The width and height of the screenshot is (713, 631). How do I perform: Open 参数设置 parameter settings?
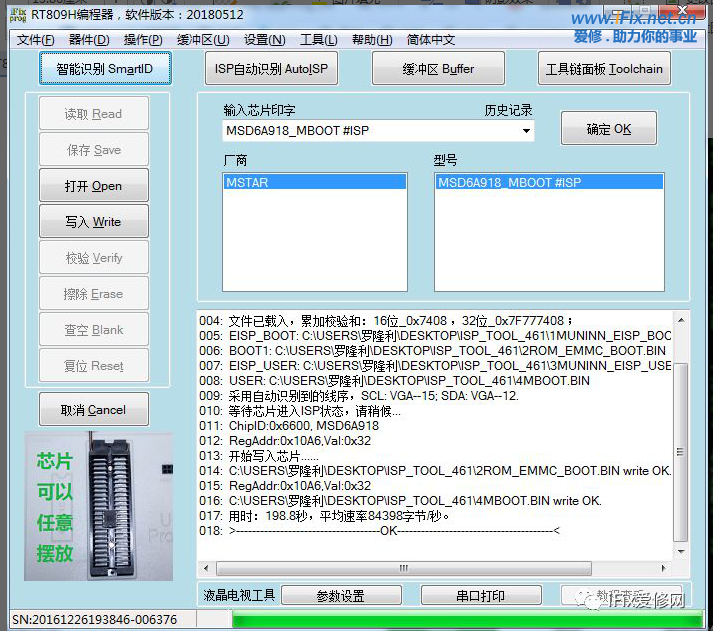(x=340, y=596)
